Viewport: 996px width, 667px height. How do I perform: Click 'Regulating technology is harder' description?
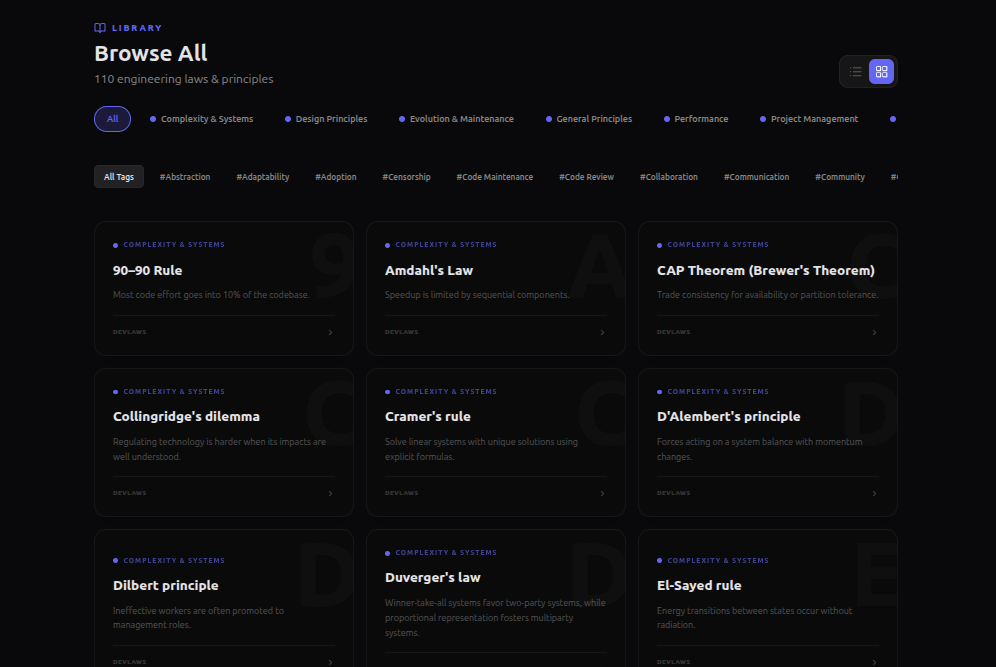(220, 449)
